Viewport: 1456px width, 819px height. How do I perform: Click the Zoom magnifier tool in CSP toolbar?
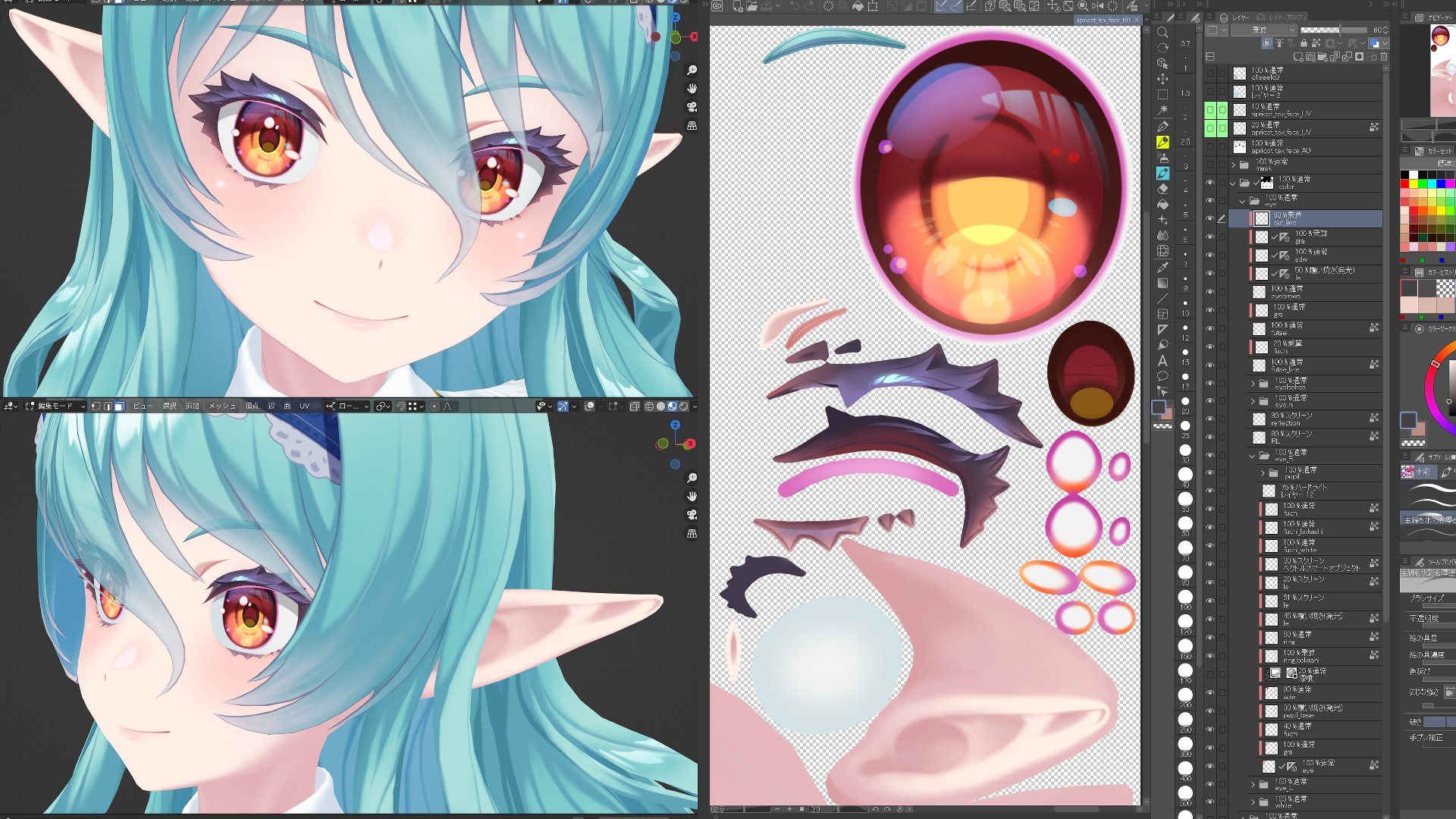pyautogui.click(x=1163, y=33)
